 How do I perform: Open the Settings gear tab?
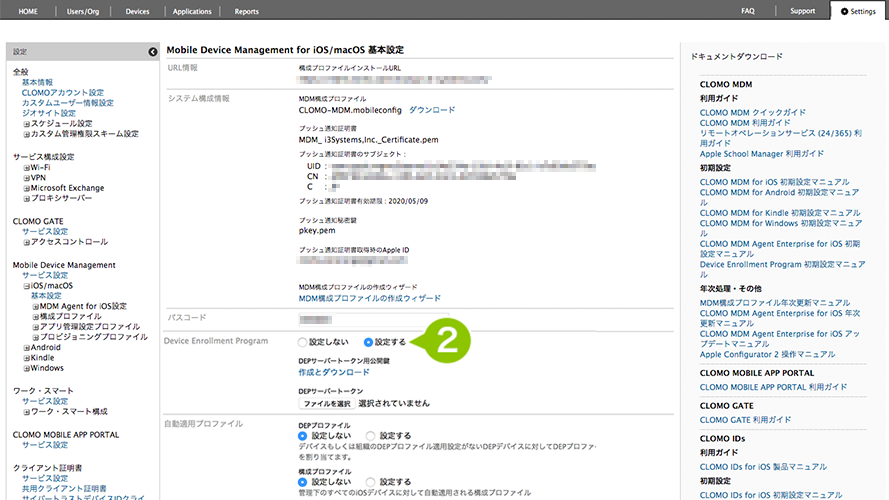[x=858, y=11]
